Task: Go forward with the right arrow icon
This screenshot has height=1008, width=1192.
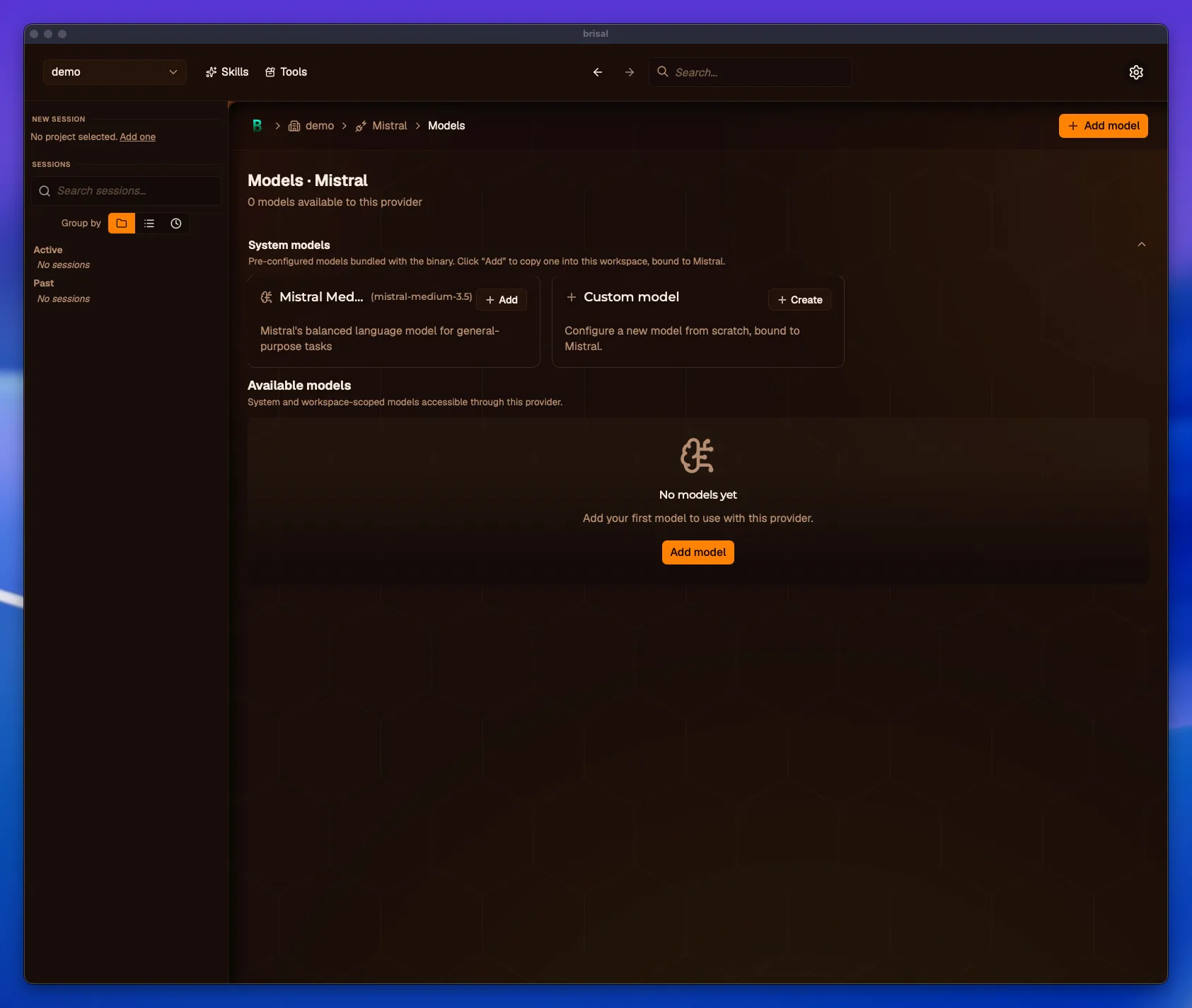Action: (x=630, y=72)
